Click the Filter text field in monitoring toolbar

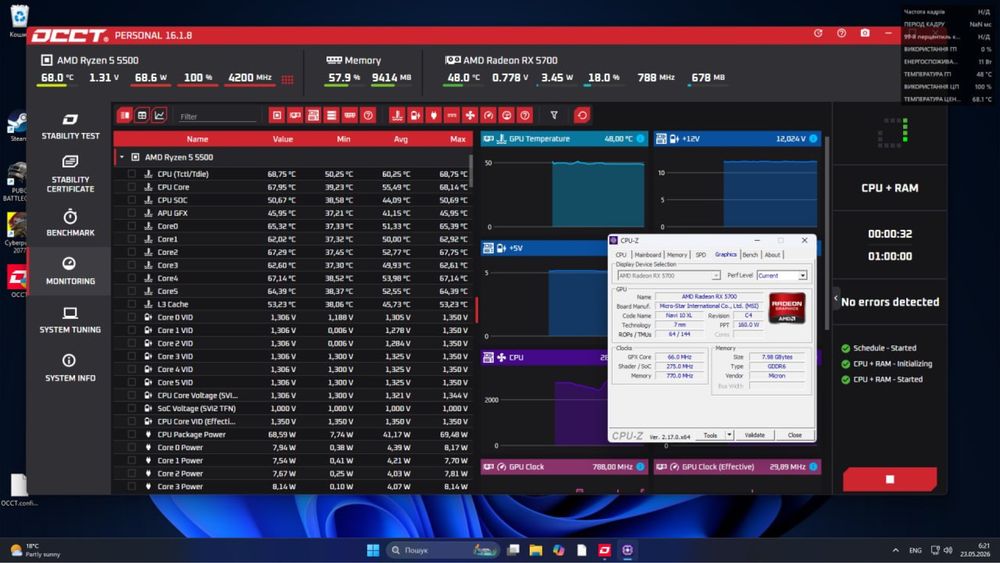tap(217, 116)
